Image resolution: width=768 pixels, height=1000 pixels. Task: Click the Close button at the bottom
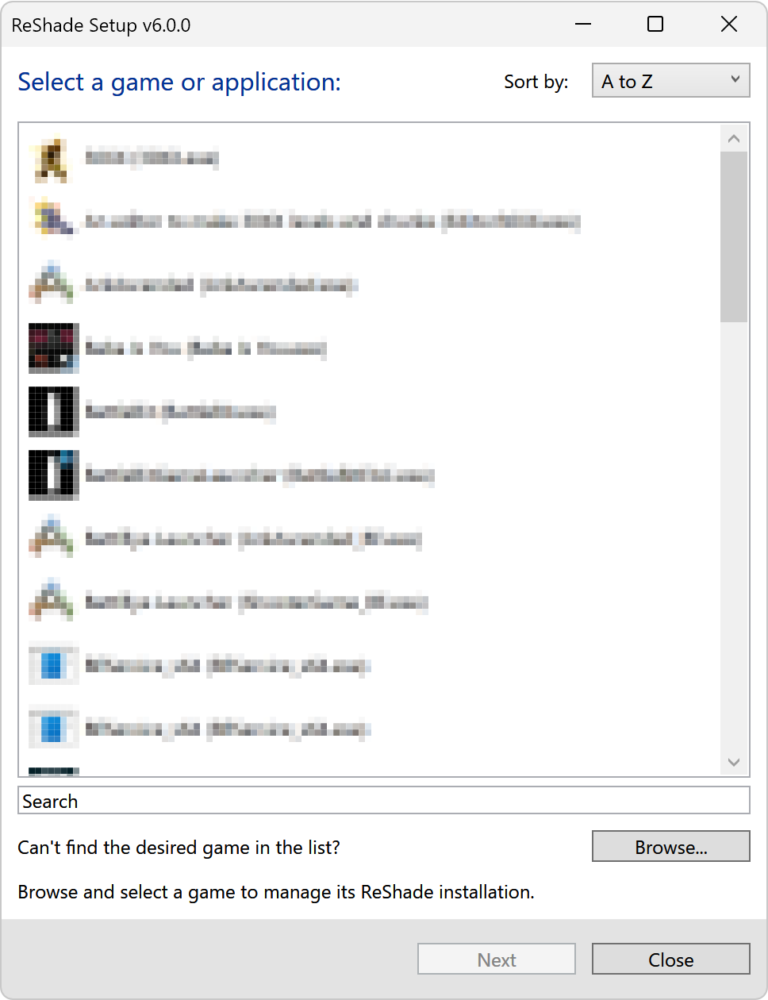670,959
